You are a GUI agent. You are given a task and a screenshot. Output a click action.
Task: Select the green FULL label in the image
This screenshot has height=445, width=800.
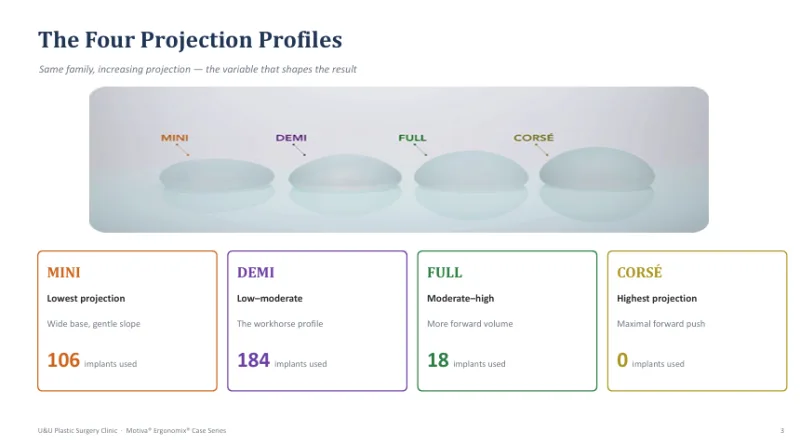412,138
